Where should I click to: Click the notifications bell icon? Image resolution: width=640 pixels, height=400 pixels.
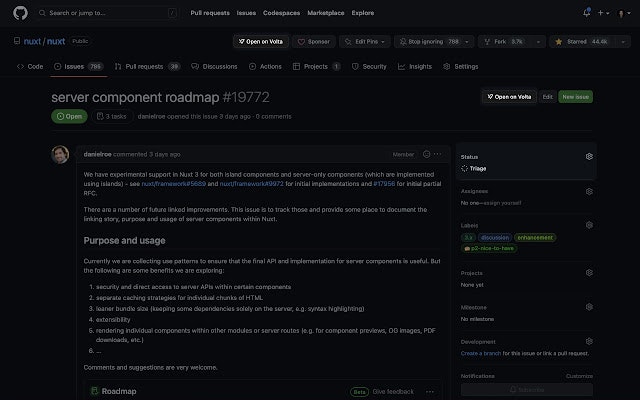(x=587, y=13)
